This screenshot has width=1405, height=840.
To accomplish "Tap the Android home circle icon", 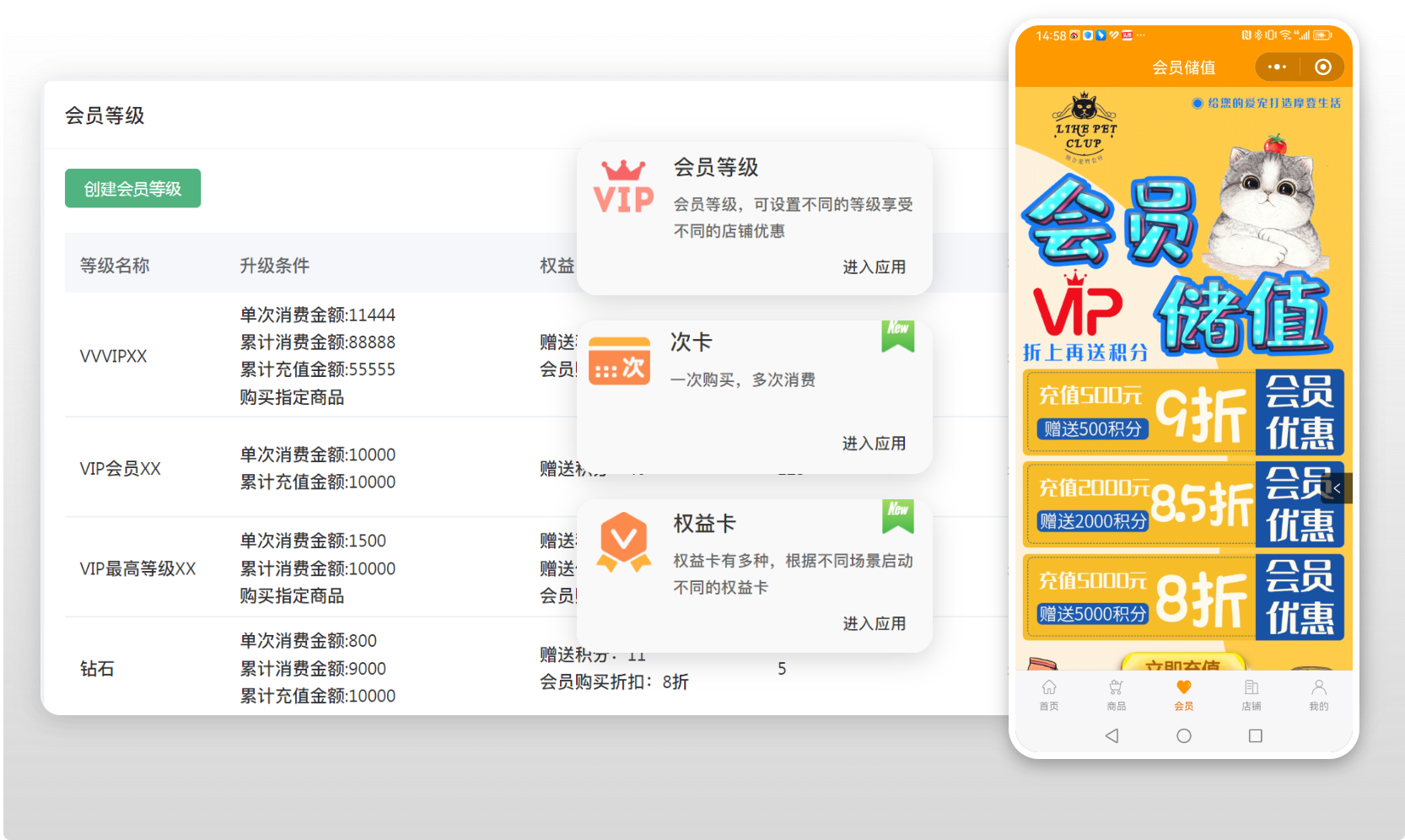I will (x=1183, y=735).
